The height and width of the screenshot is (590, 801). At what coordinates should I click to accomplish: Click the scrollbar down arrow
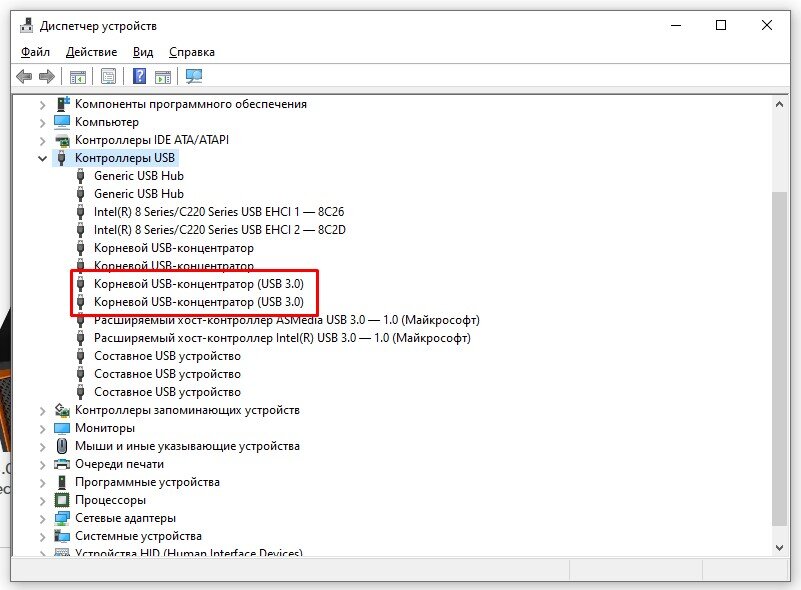click(x=779, y=548)
